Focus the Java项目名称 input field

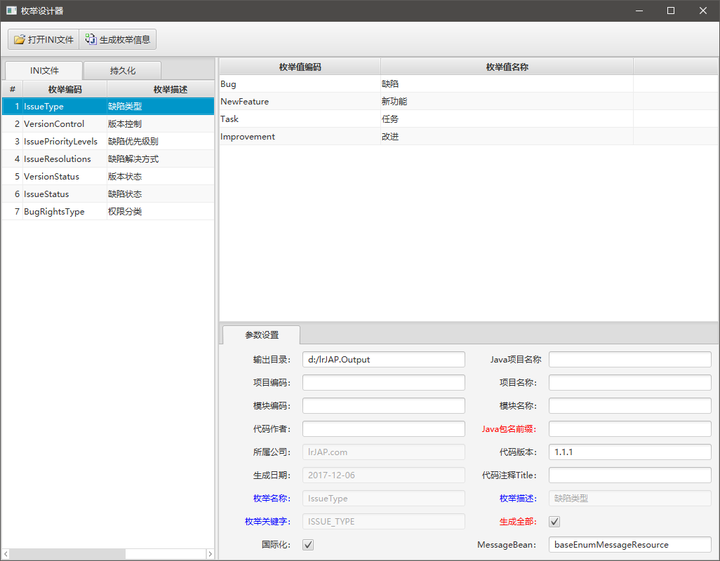(630, 359)
